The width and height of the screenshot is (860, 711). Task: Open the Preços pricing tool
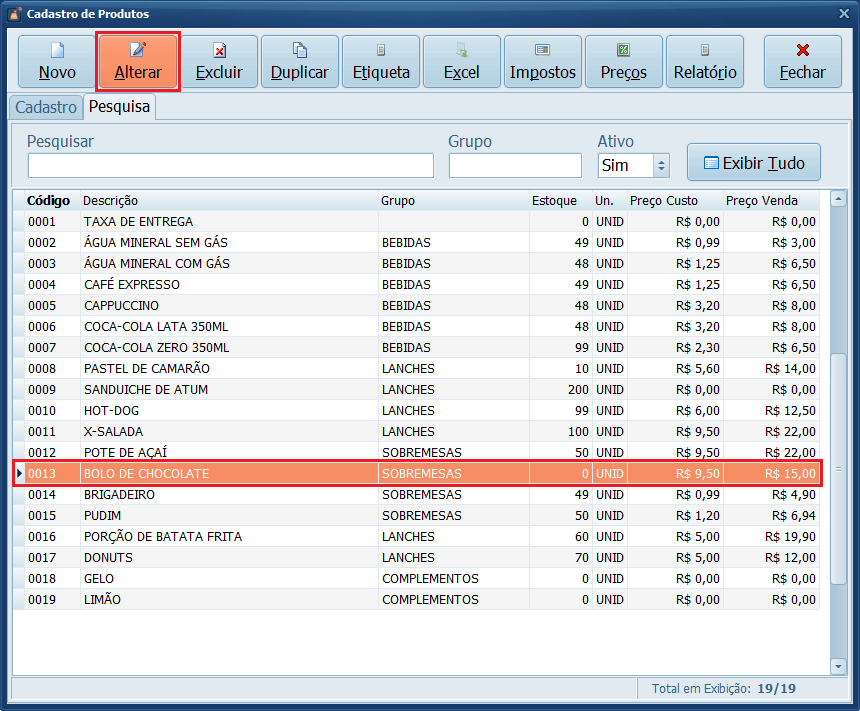pos(624,62)
